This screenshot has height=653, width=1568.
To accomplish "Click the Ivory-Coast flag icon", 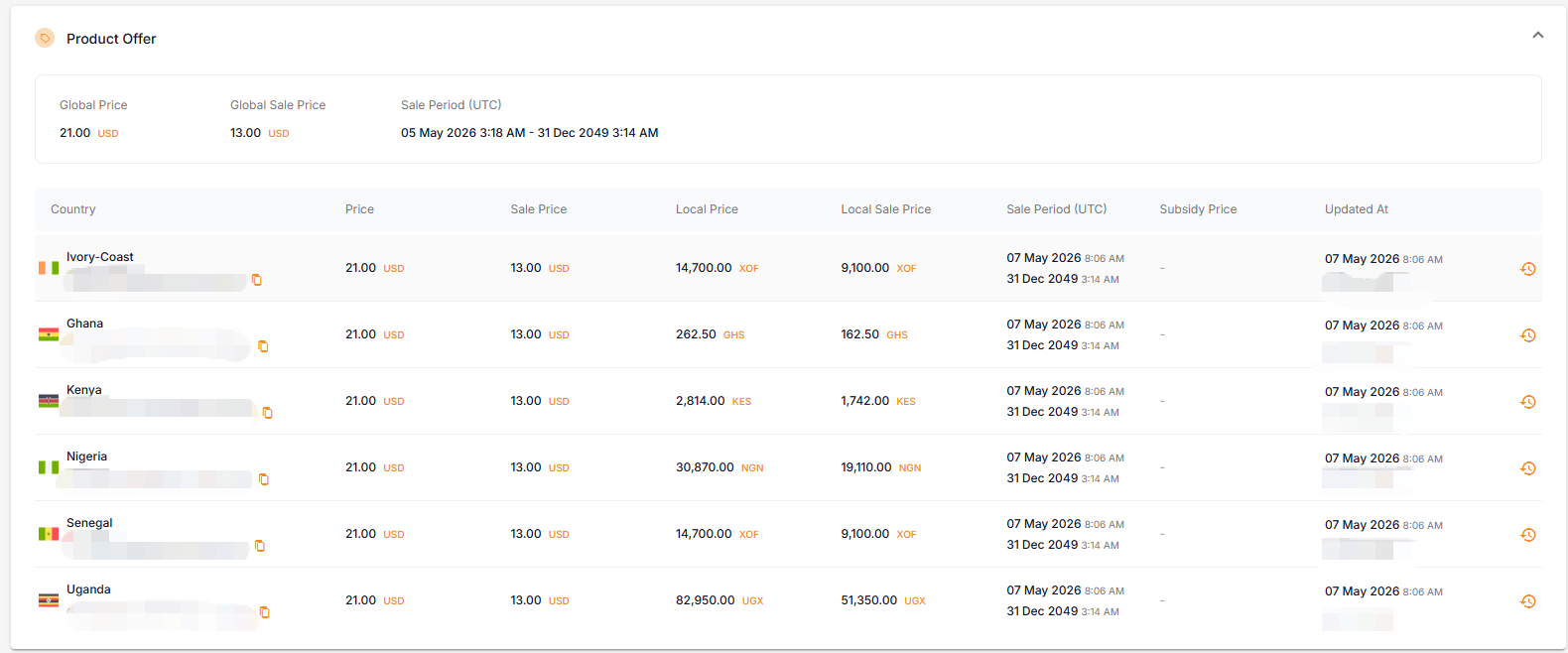I will click(49, 268).
